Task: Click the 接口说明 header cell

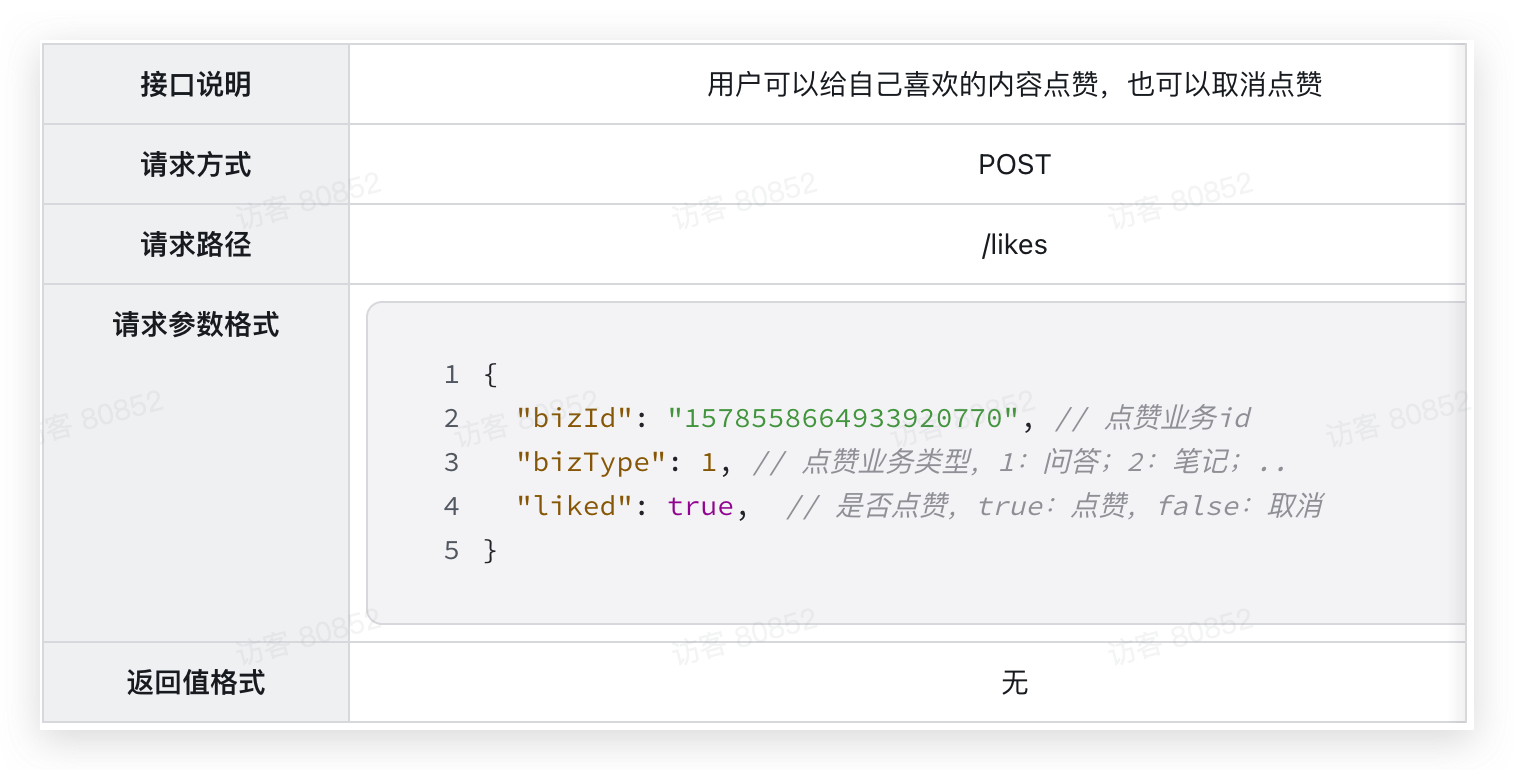Action: (x=196, y=84)
